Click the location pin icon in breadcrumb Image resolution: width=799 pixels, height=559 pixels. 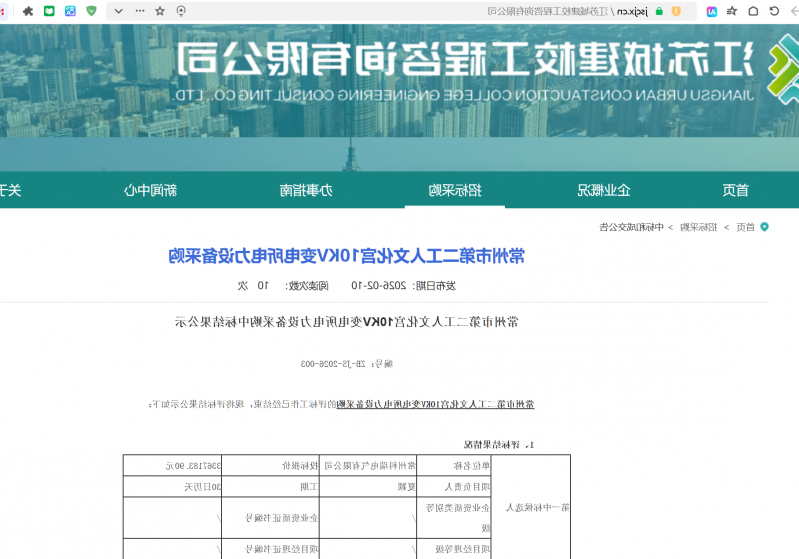click(x=764, y=227)
